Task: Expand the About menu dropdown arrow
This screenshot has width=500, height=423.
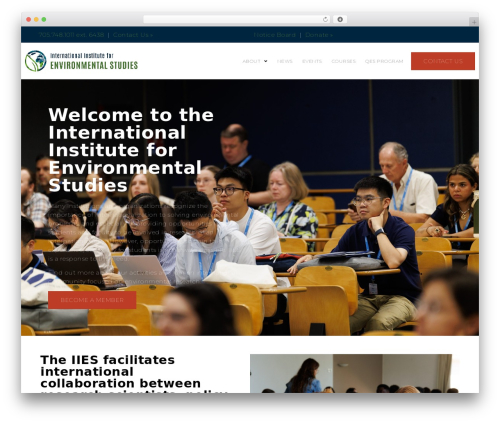Action: coord(266,61)
